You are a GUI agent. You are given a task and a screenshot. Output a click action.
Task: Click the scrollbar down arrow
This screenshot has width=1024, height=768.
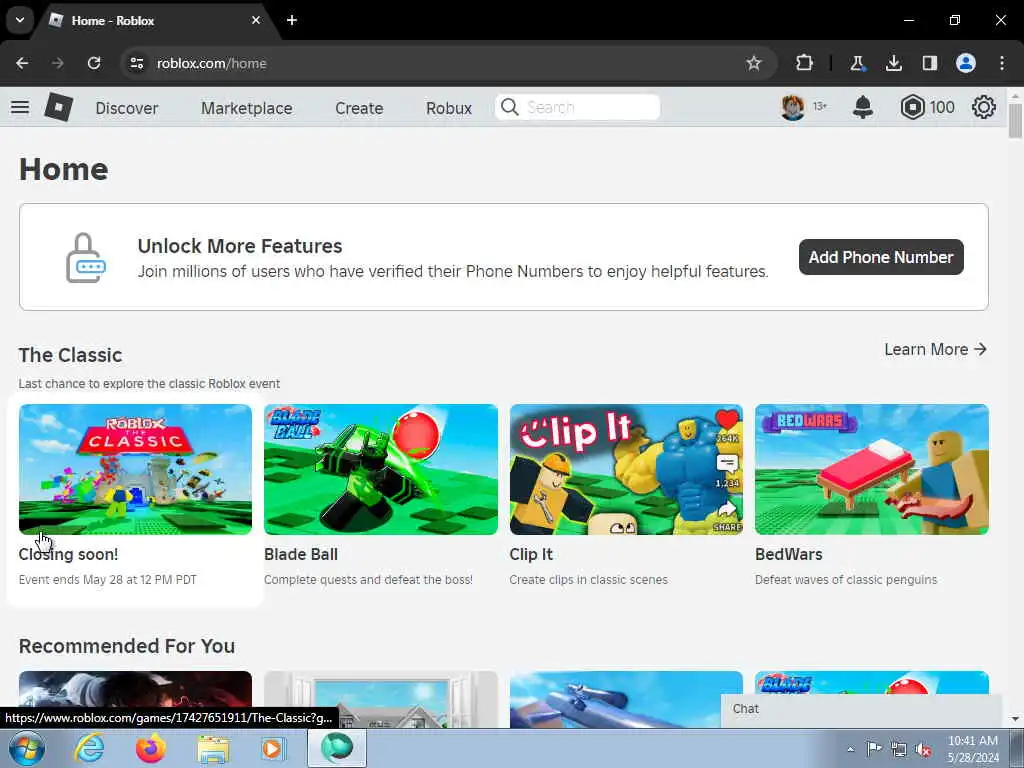pyautogui.click(x=1015, y=720)
